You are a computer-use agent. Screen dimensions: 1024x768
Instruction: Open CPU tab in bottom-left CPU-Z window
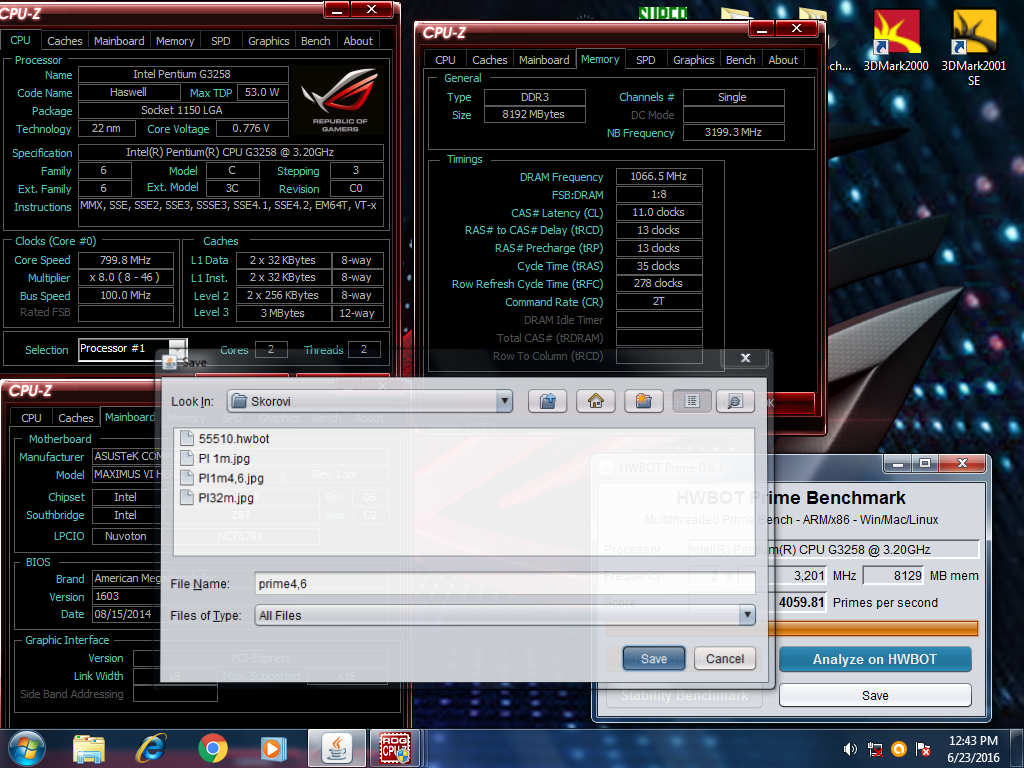point(31,418)
